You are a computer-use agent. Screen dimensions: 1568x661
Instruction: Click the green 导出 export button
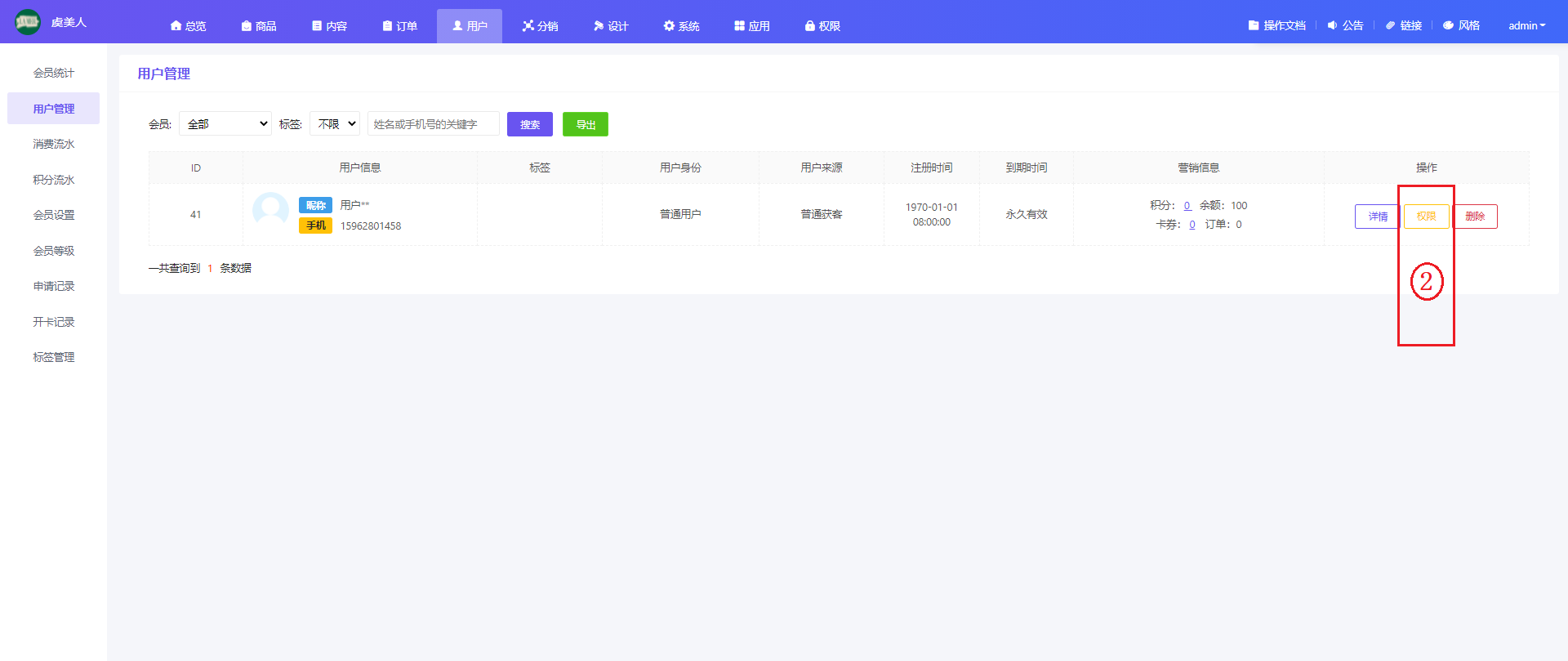pyautogui.click(x=586, y=124)
